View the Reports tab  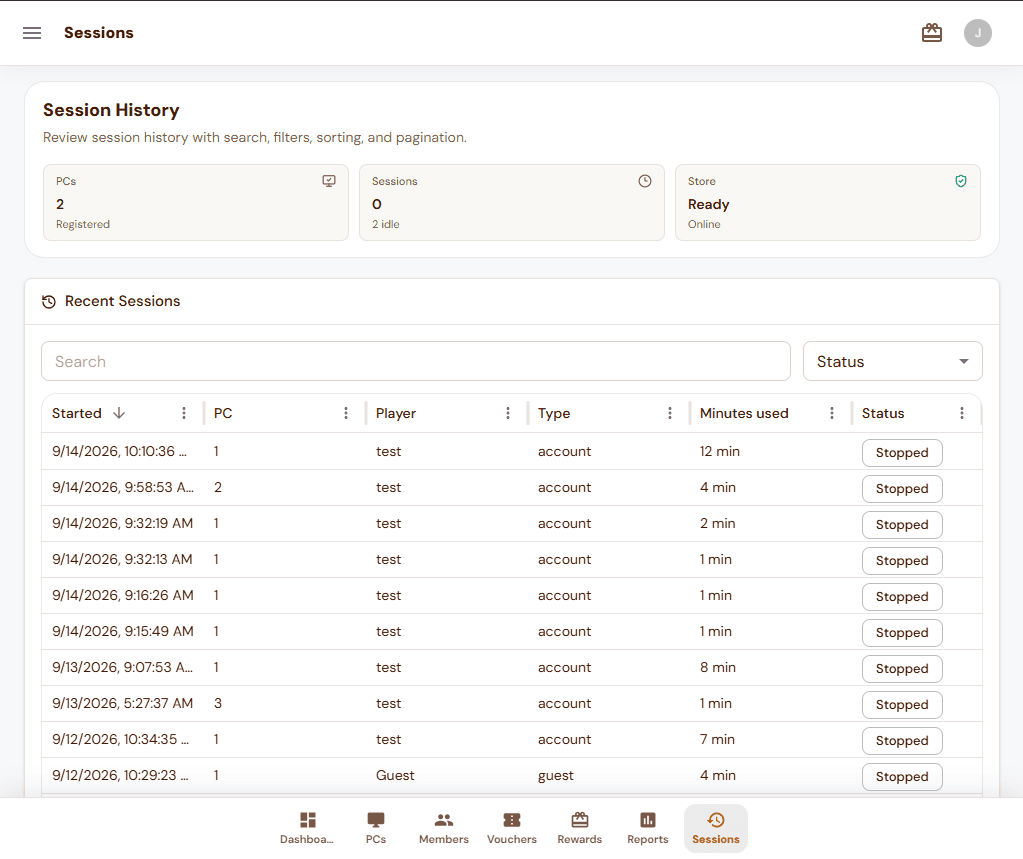648,828
